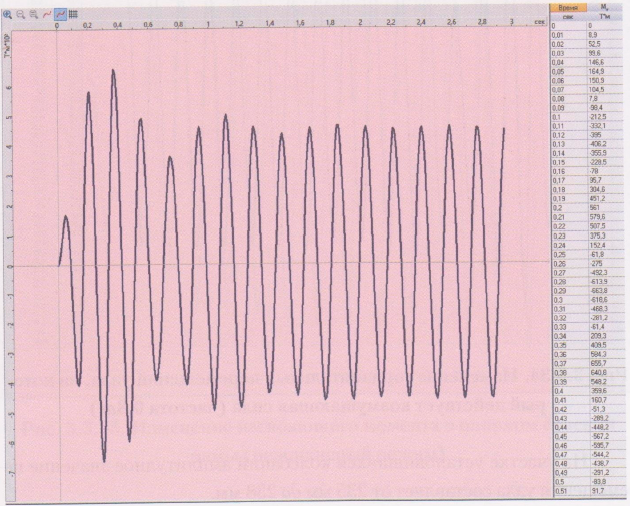Click the fit-all zoom magnifier icon
Viewport: 630px width, 506px height.
tap(34, 15)
